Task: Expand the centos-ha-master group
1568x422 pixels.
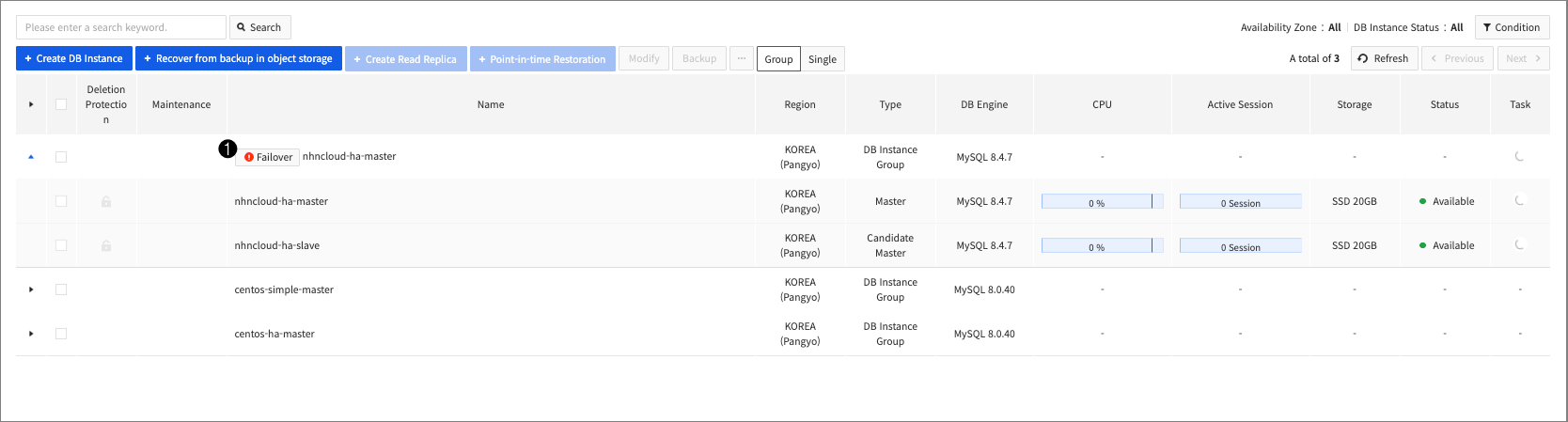Action: click(x=31, y=334)
